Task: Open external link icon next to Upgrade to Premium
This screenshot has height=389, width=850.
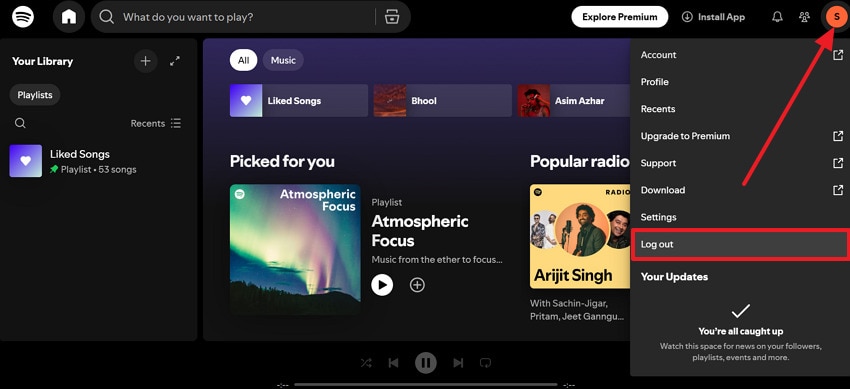Action: pos(838,136)
